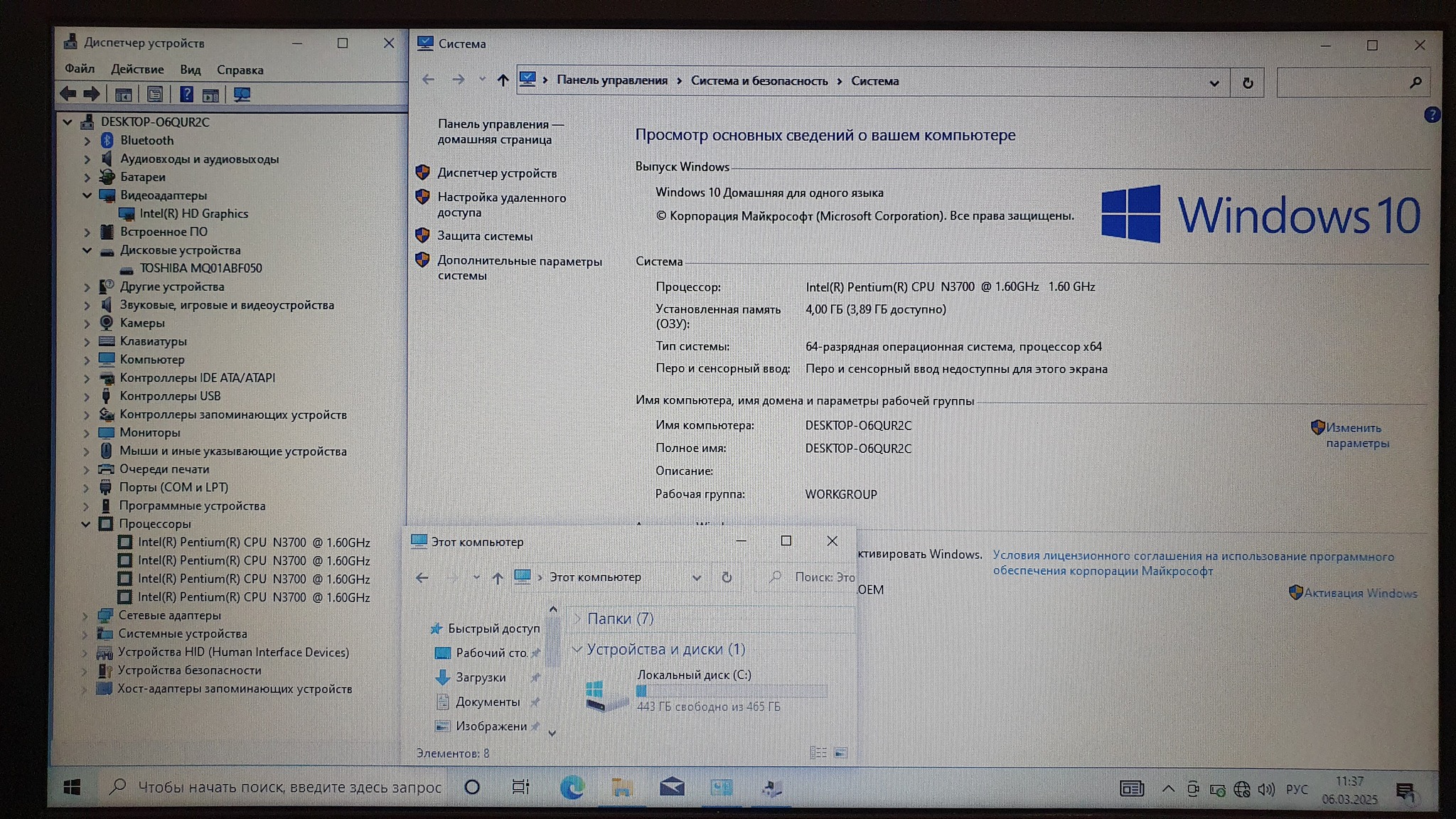
Task: Collapse the Процессоры tree node
Action: click(x=86, y=524)
